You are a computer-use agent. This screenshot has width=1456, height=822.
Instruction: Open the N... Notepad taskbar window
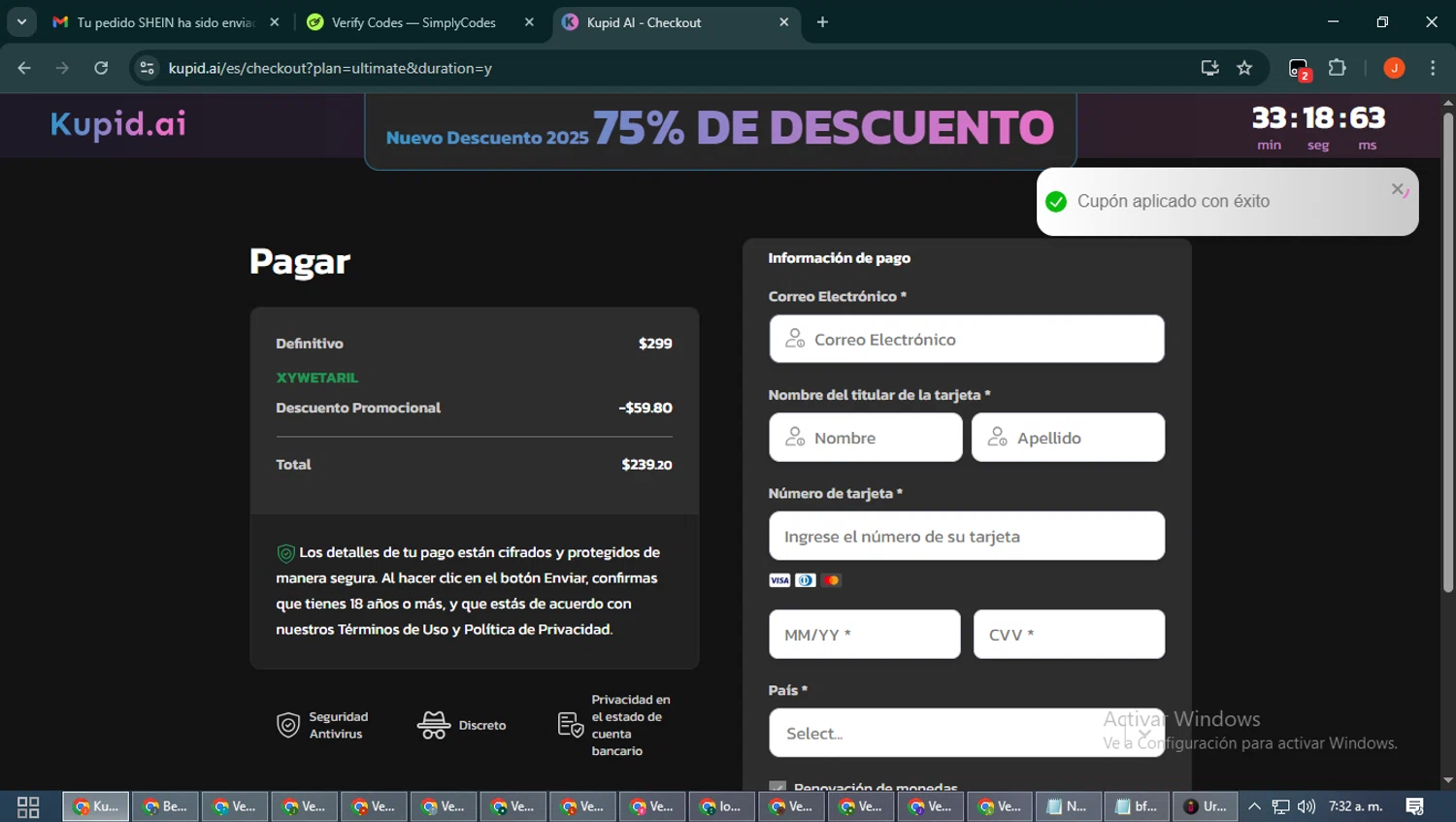point(1068,806)
